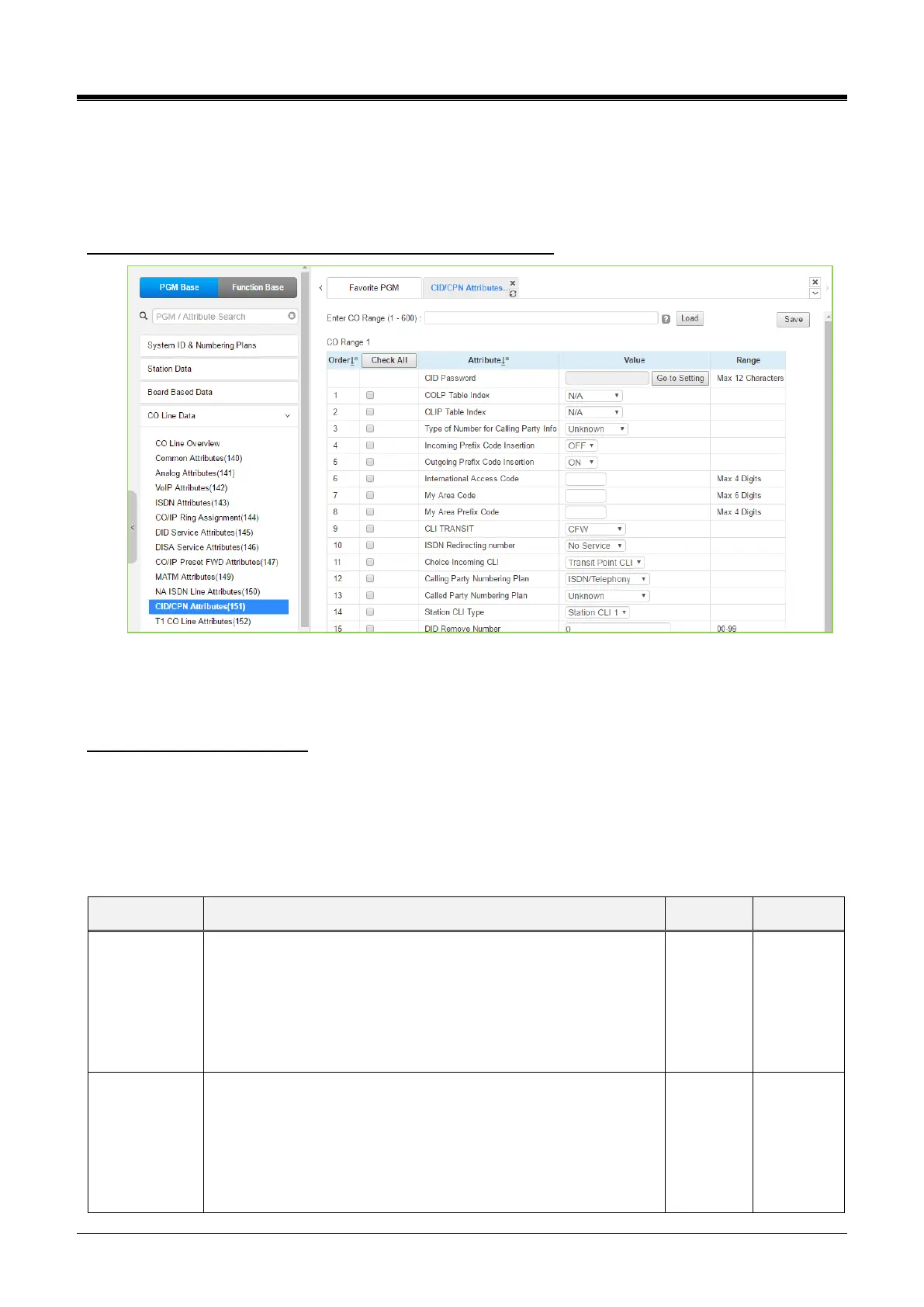The image size is (924, 1307).
Task: Open ISDN Redirecting number No Service dropdown
Action: pos(595,546)
